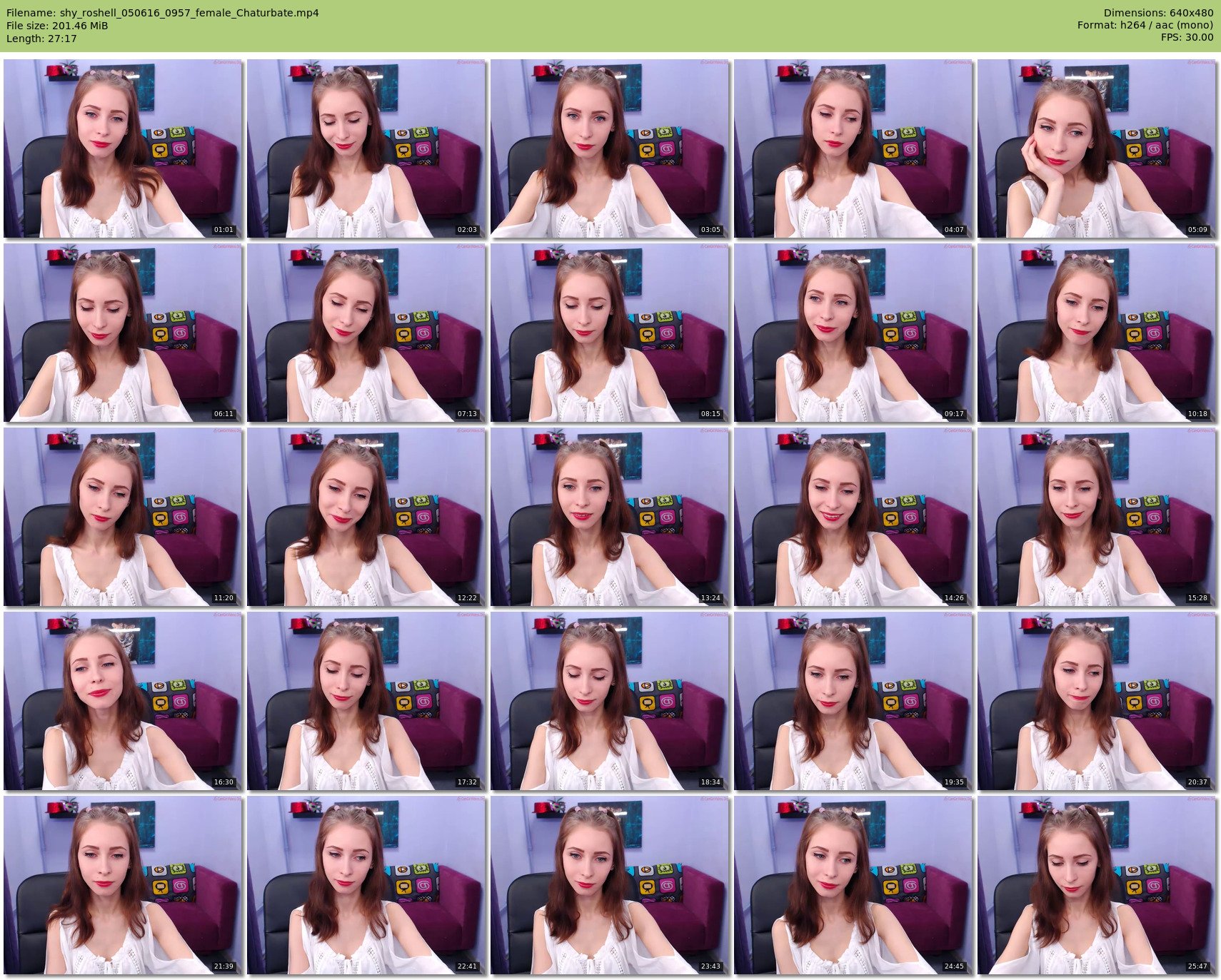Viewport: 1221px width, 980px height.
Task: Click the "FPS: 30.00" text
Action: pos(1187,39)
